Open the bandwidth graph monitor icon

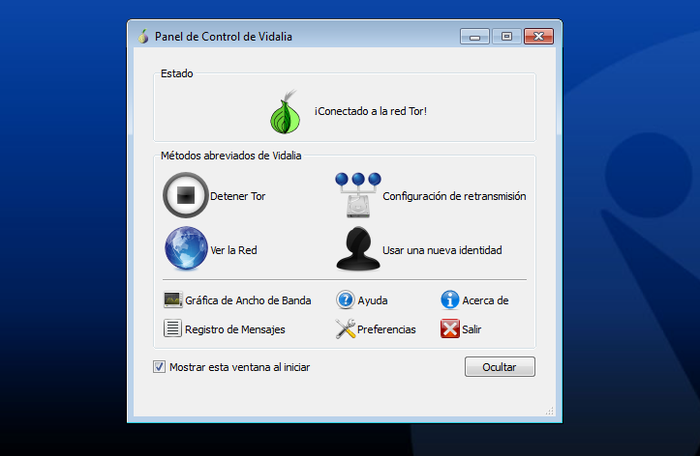[x=173, y=300]
